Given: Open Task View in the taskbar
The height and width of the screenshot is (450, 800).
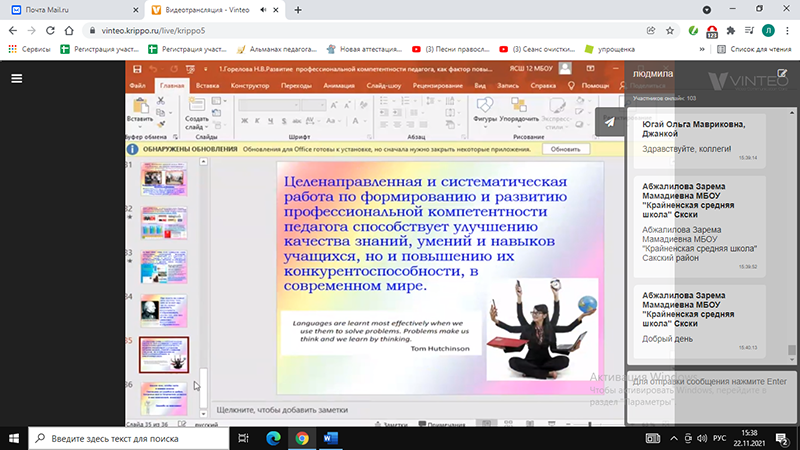Looking at the screenshot, I should pyautogui.click(x=243, y=438).
